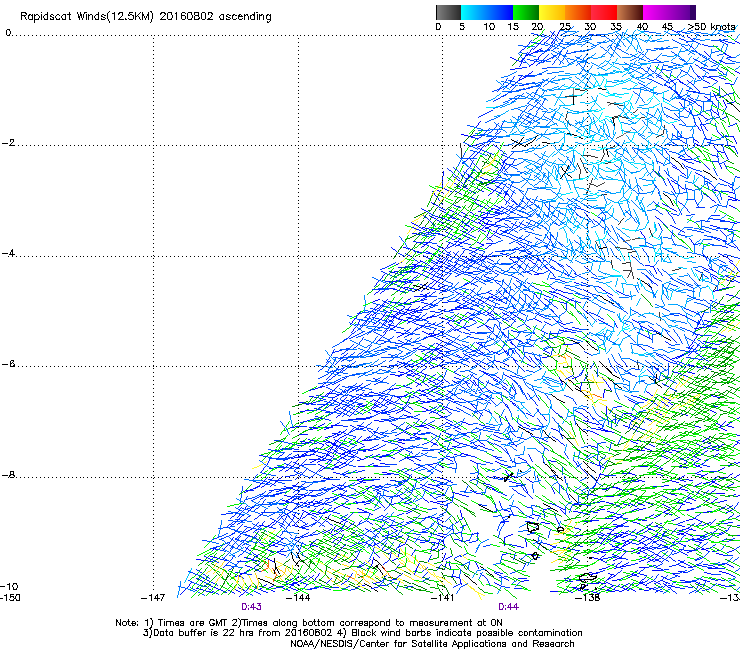Click the legend label '20'
This screenshot has width=740, height=650.
pos(537,27)
